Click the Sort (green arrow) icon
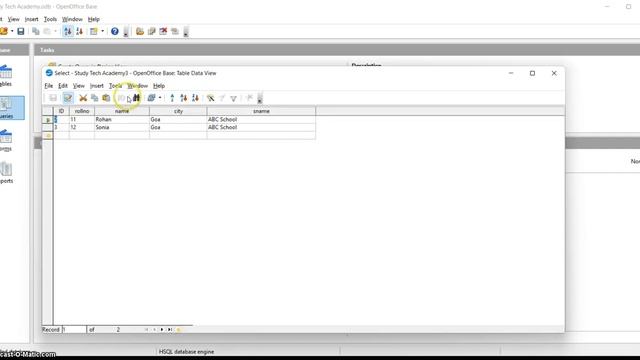Screen dimensions: 640x360 172,98
